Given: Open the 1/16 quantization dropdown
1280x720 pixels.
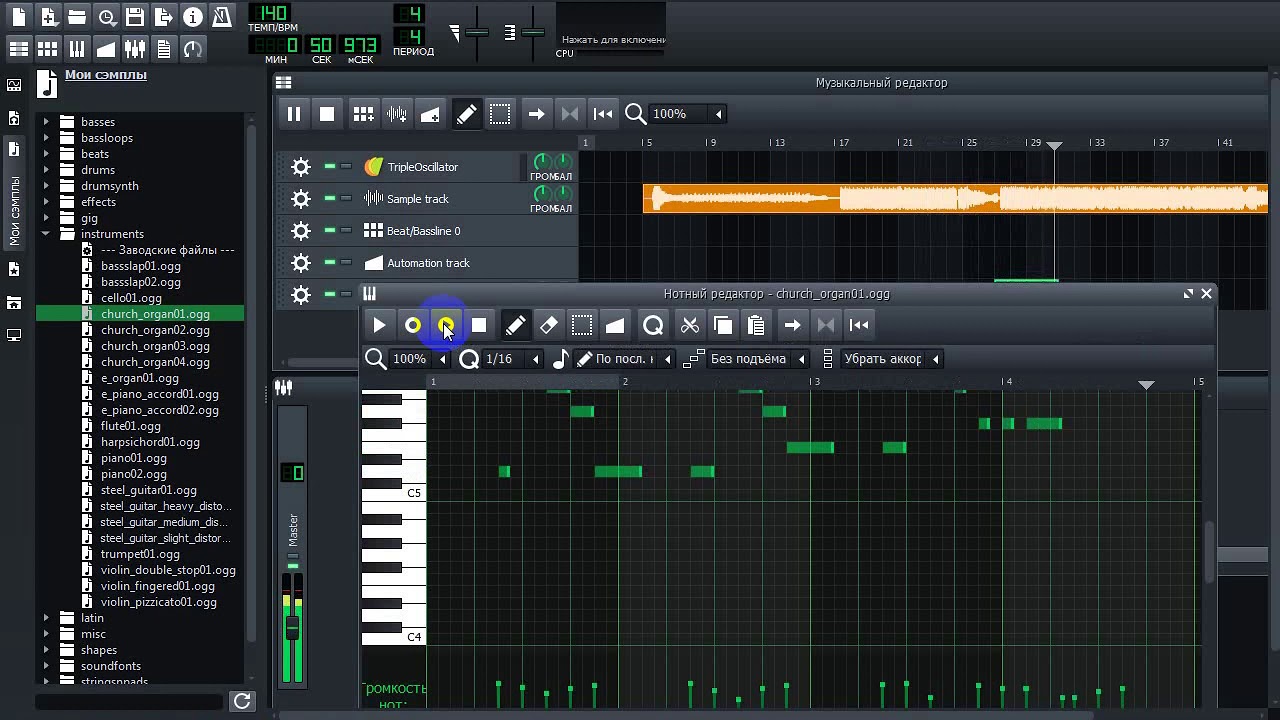Looking at the screenshot, I should point(512,359).
